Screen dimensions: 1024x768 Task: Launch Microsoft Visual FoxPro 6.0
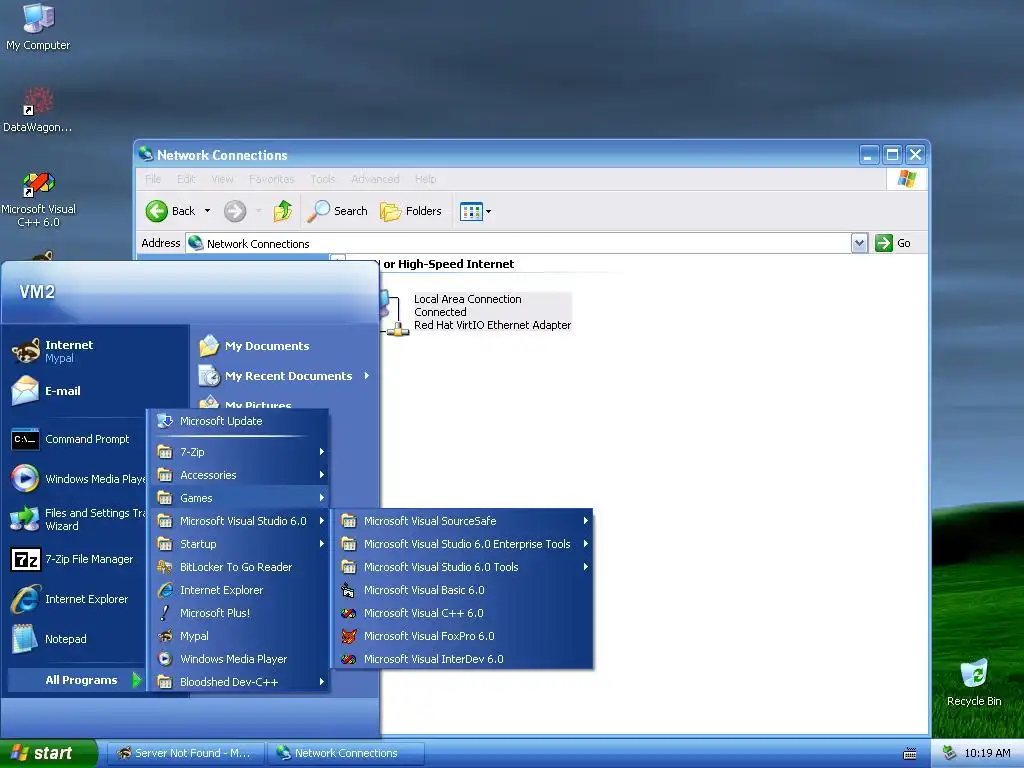[464, 635]
